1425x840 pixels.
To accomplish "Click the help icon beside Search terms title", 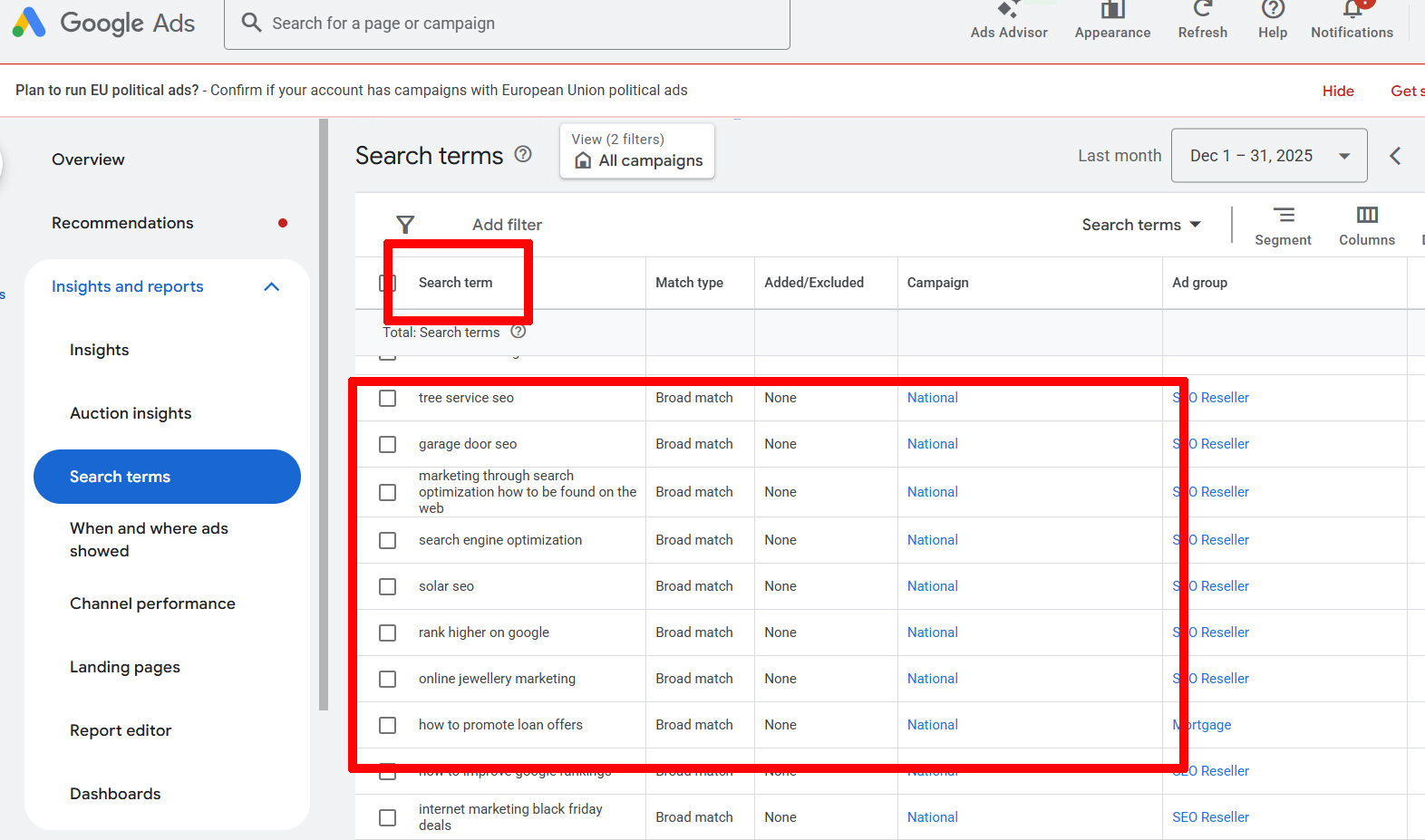I will pos(523,154).
